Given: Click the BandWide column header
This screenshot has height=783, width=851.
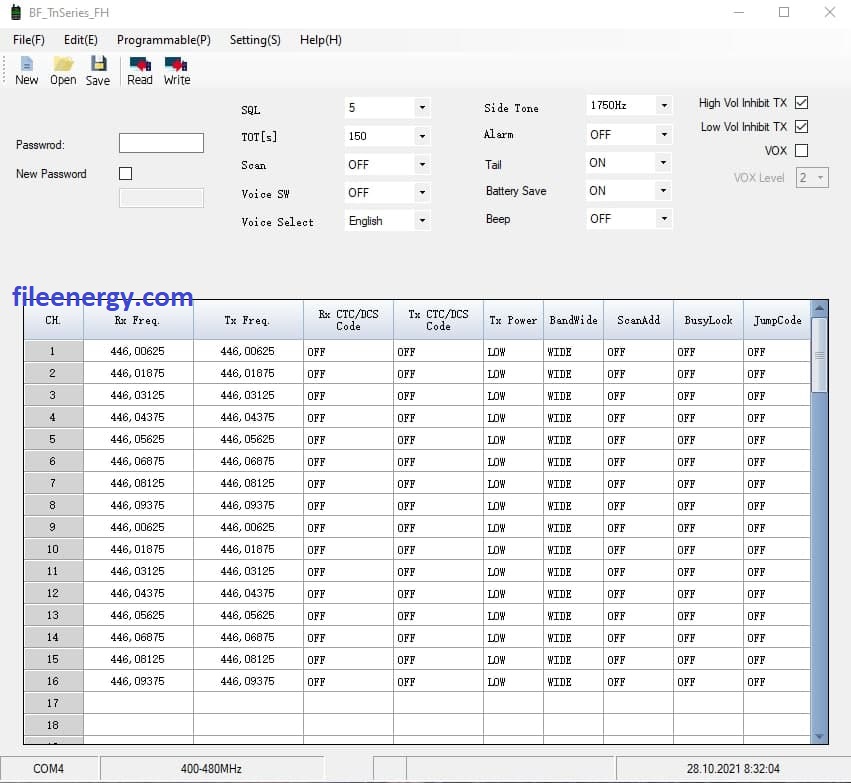Looking at the screenshot, I should click(573, 320).
